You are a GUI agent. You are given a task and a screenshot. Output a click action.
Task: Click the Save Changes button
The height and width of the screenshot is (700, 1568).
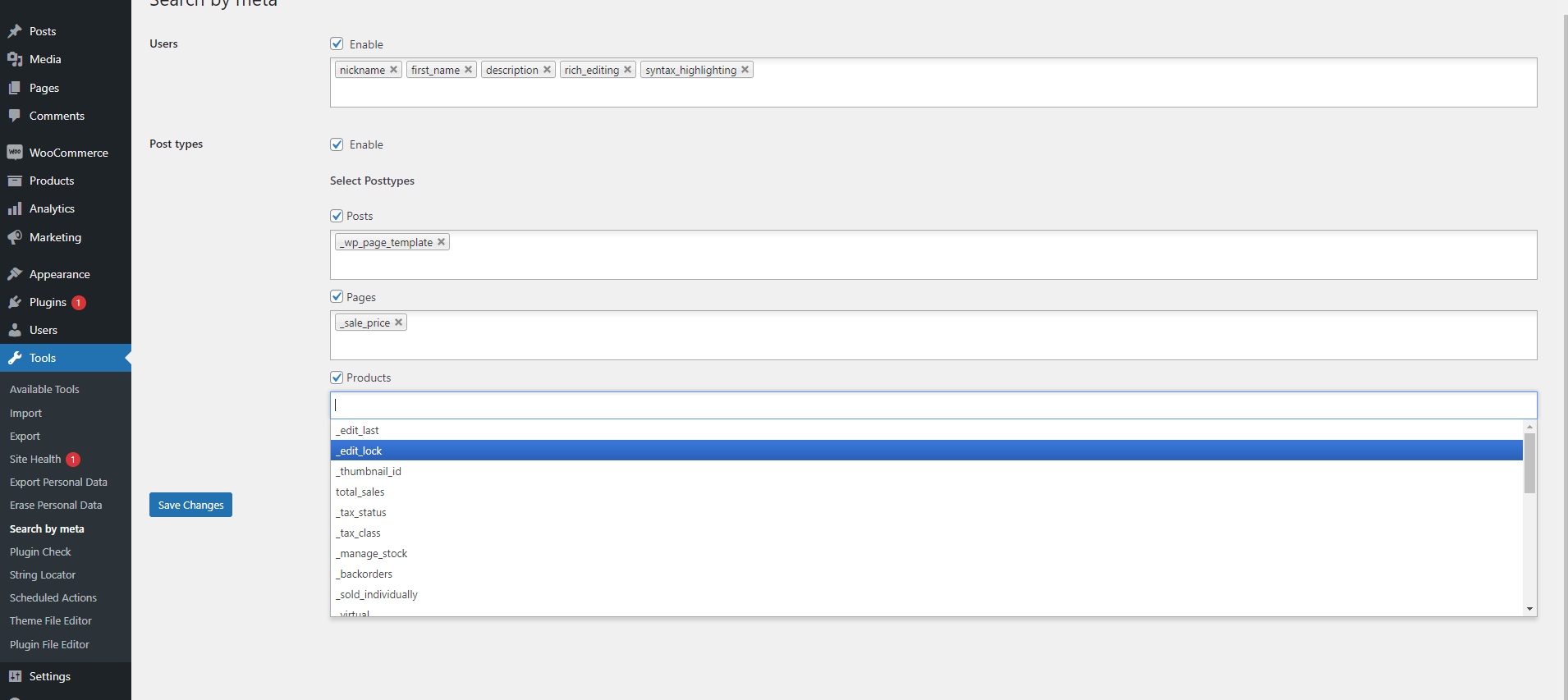(x=190, y=505)
